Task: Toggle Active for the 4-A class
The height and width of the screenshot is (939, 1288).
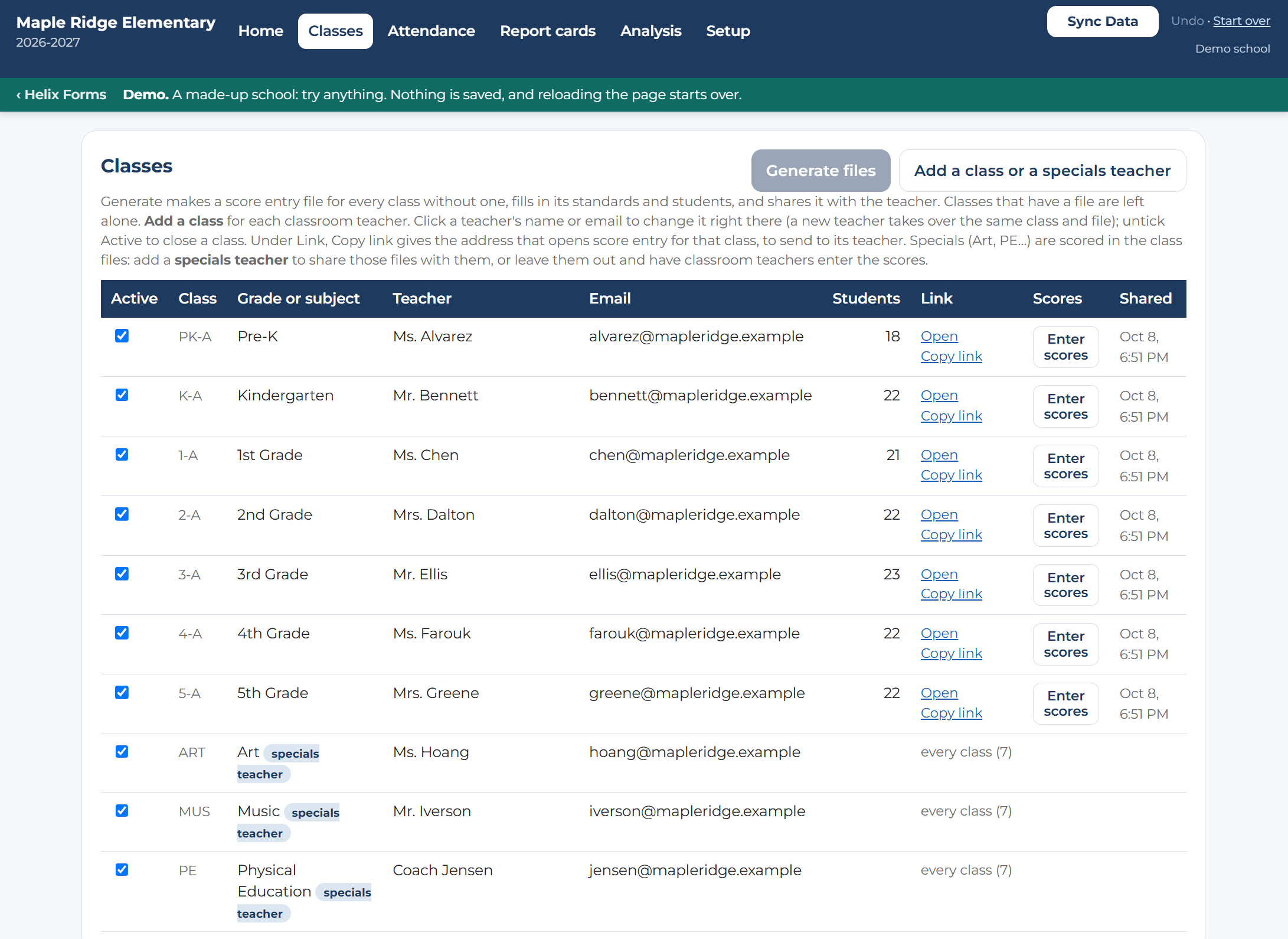Action: coord(122,633)
